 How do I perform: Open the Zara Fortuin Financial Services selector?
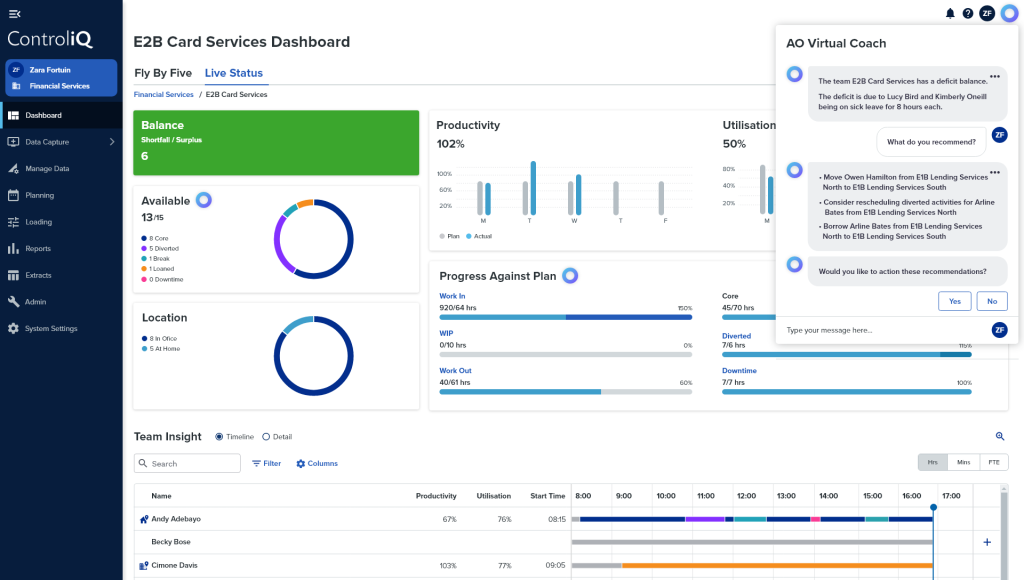pos(61,78)
